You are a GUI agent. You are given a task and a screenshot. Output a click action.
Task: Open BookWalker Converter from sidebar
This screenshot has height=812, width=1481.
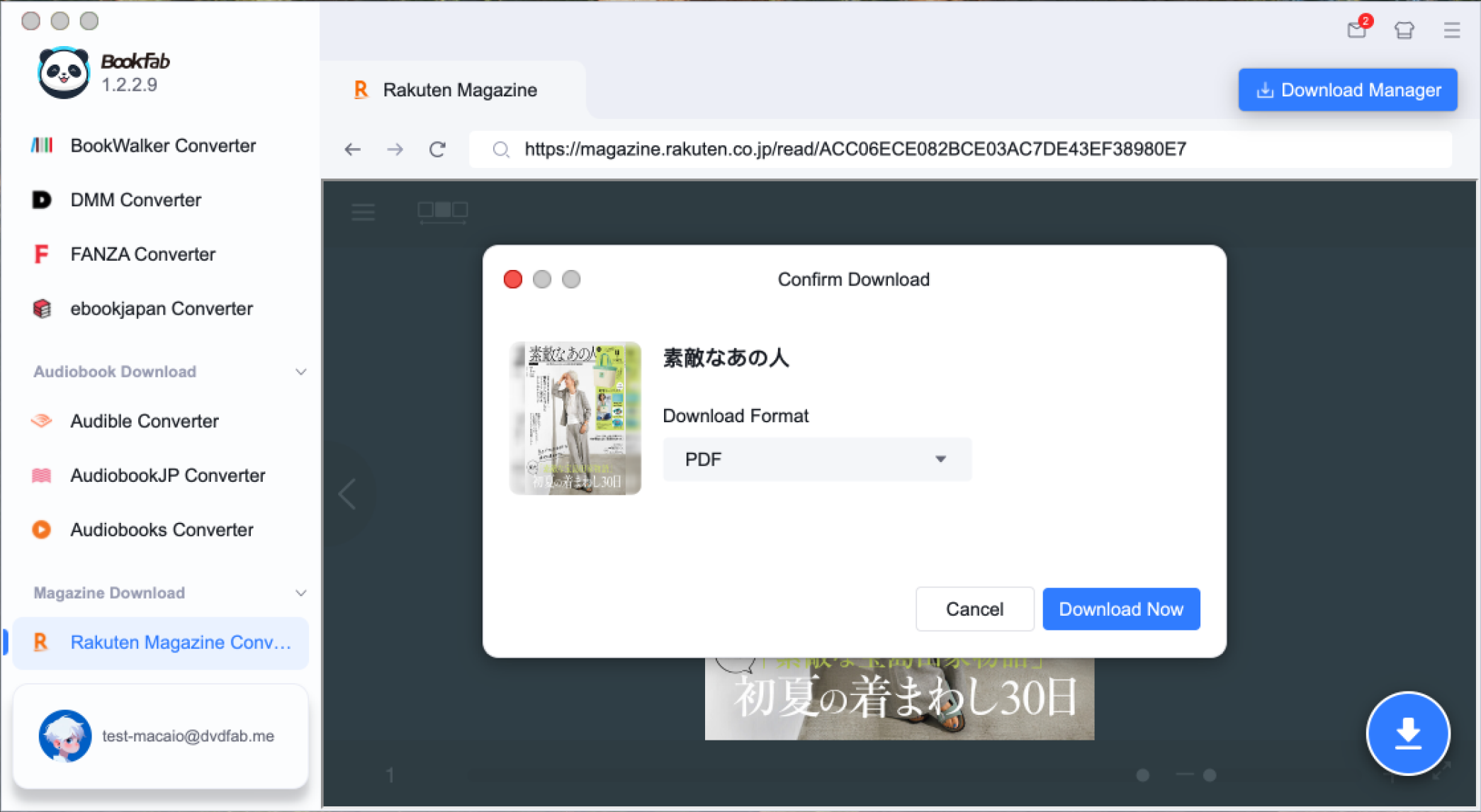coord(162,145)
